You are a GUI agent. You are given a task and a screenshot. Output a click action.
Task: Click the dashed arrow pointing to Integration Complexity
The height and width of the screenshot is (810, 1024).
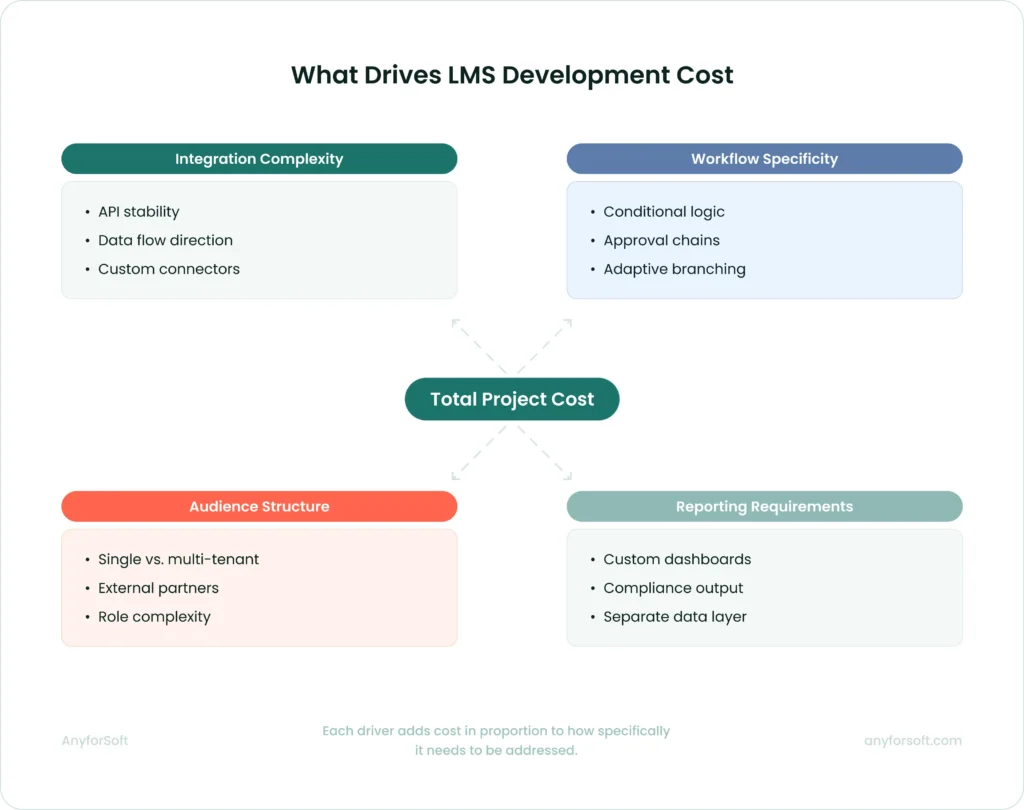click(470, 338)
